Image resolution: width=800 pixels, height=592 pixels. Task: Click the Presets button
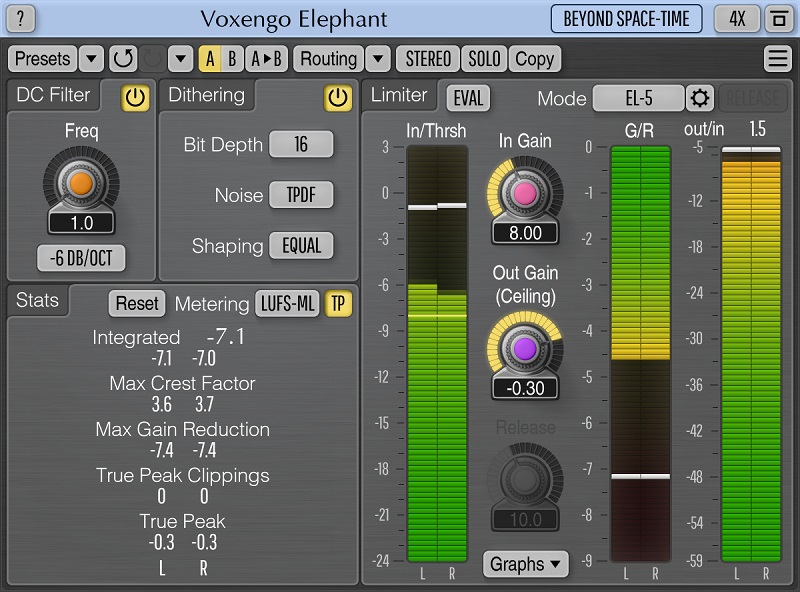click(x=42, y=59)
